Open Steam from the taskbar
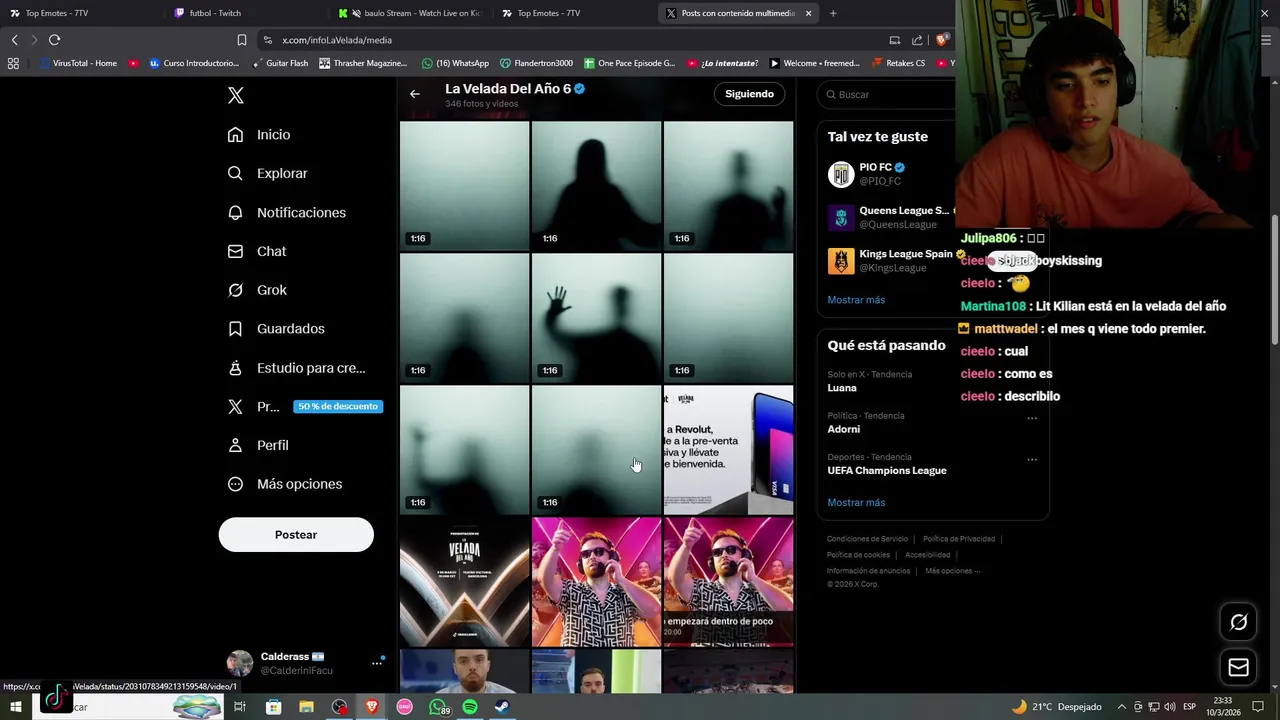The image size is (1280, 720). (502, 707)
